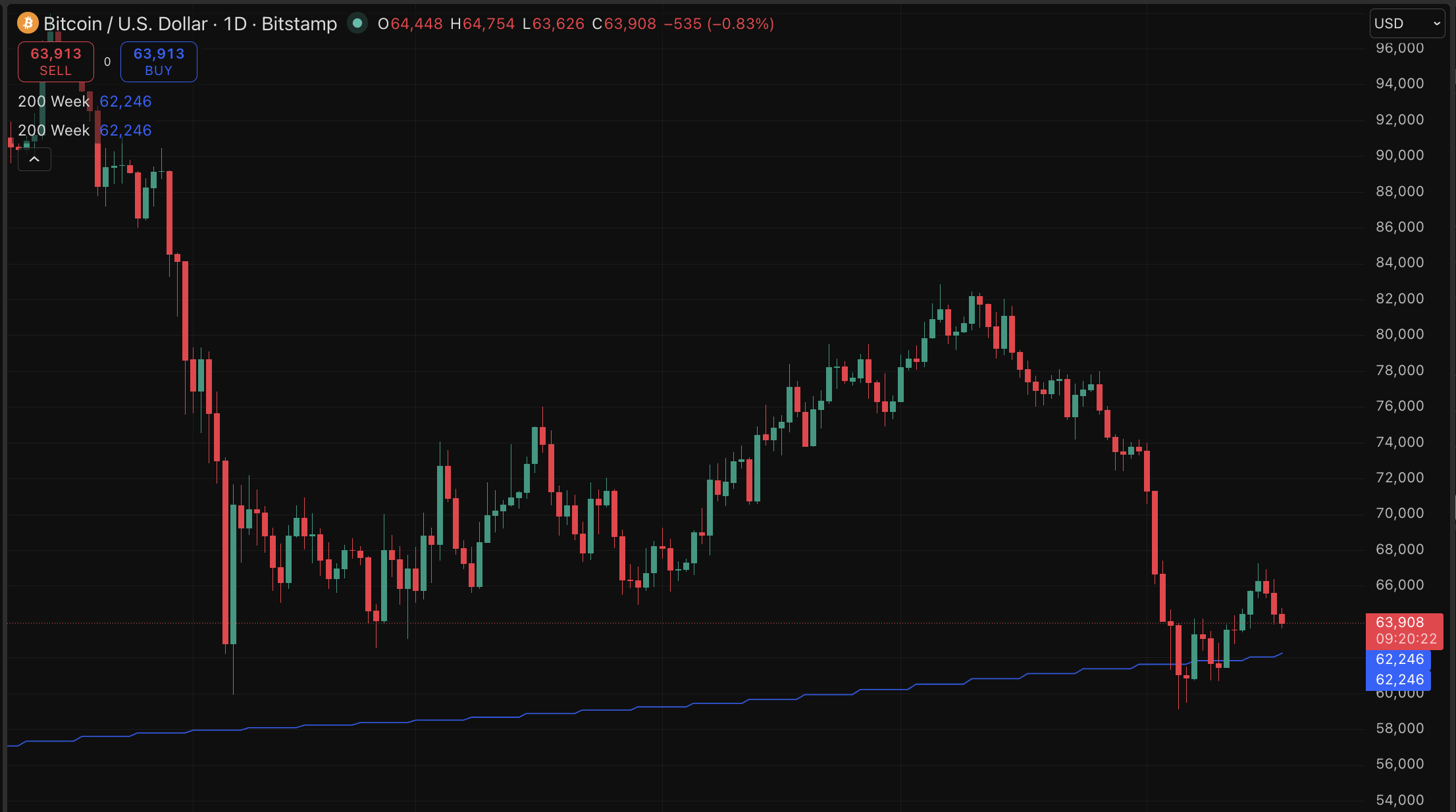This screenshot has height=812, width=1456.
Task: Click the low value L63,626
Action: point(554,24)
